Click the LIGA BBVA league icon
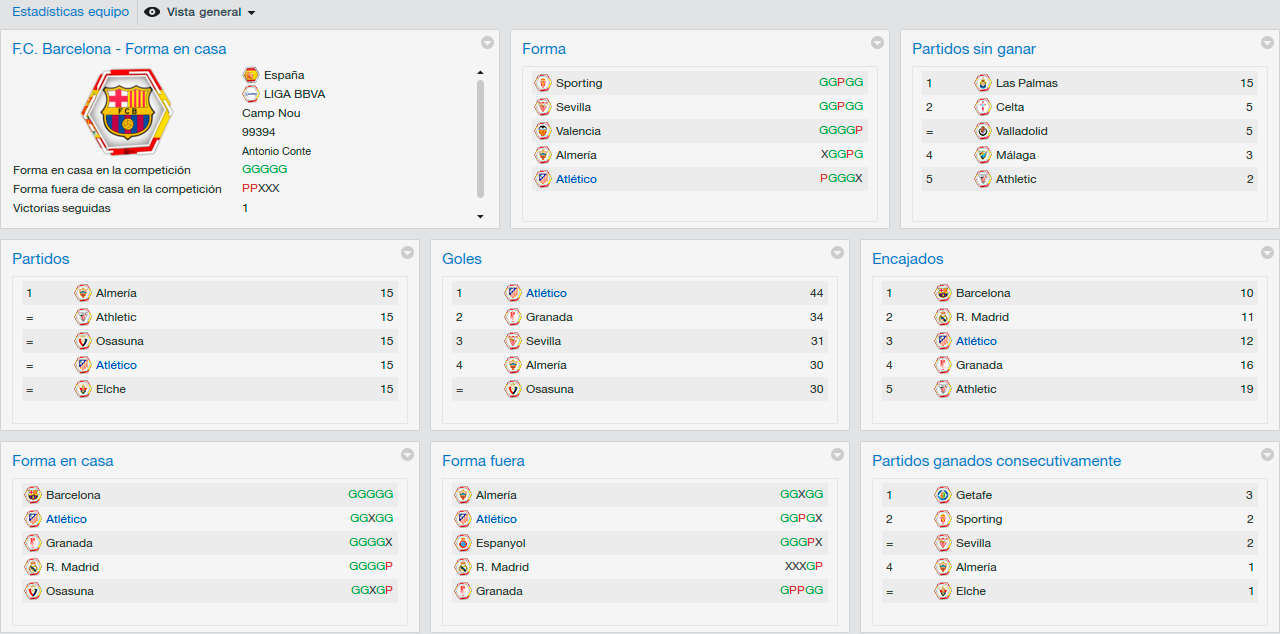This screenshot has width=1280, height=634. tap(251, 94)
